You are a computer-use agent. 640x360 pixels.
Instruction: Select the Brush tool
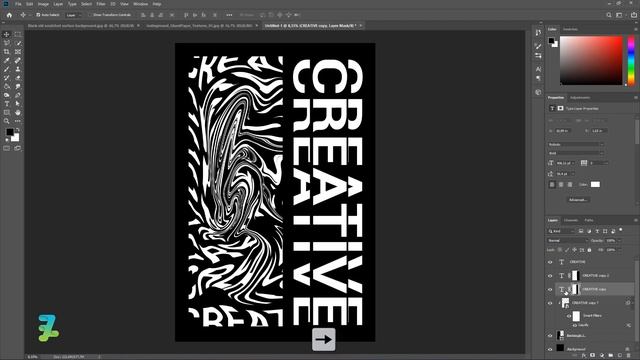(7, 69)
